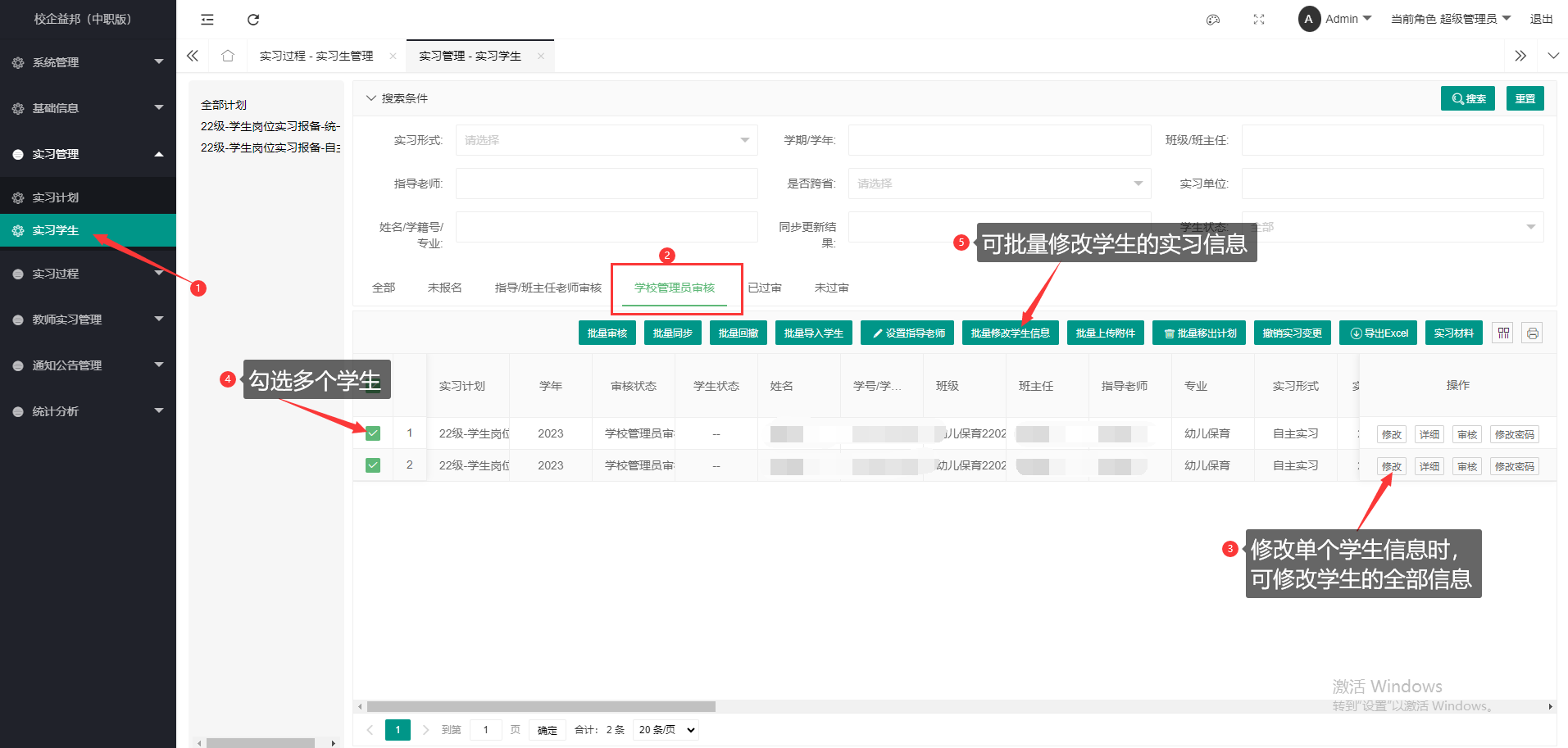Click the sidebar collapse menu icon
1568x748 pixels.
207,20
